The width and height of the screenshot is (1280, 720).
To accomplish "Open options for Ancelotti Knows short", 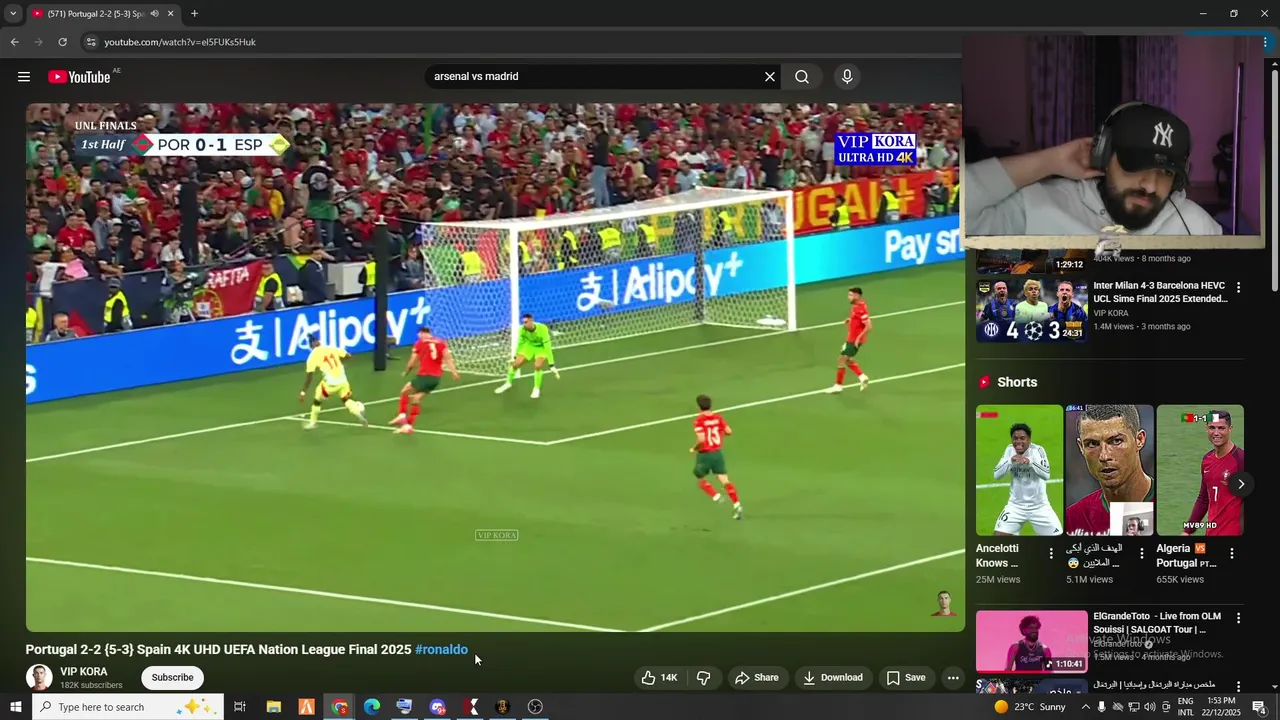I will [1051, 553].
